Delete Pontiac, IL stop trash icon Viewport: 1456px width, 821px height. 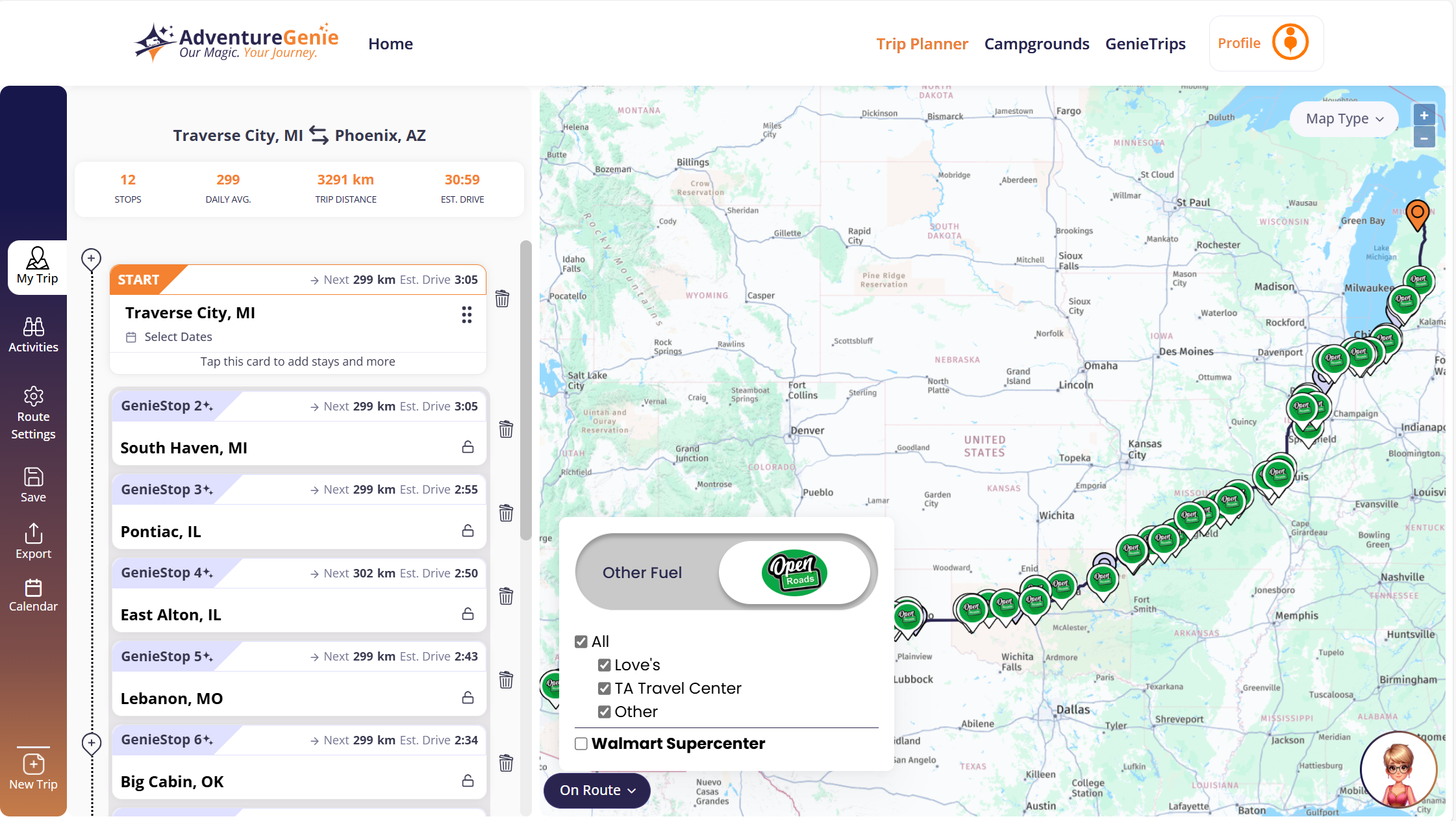pos(506,513)
